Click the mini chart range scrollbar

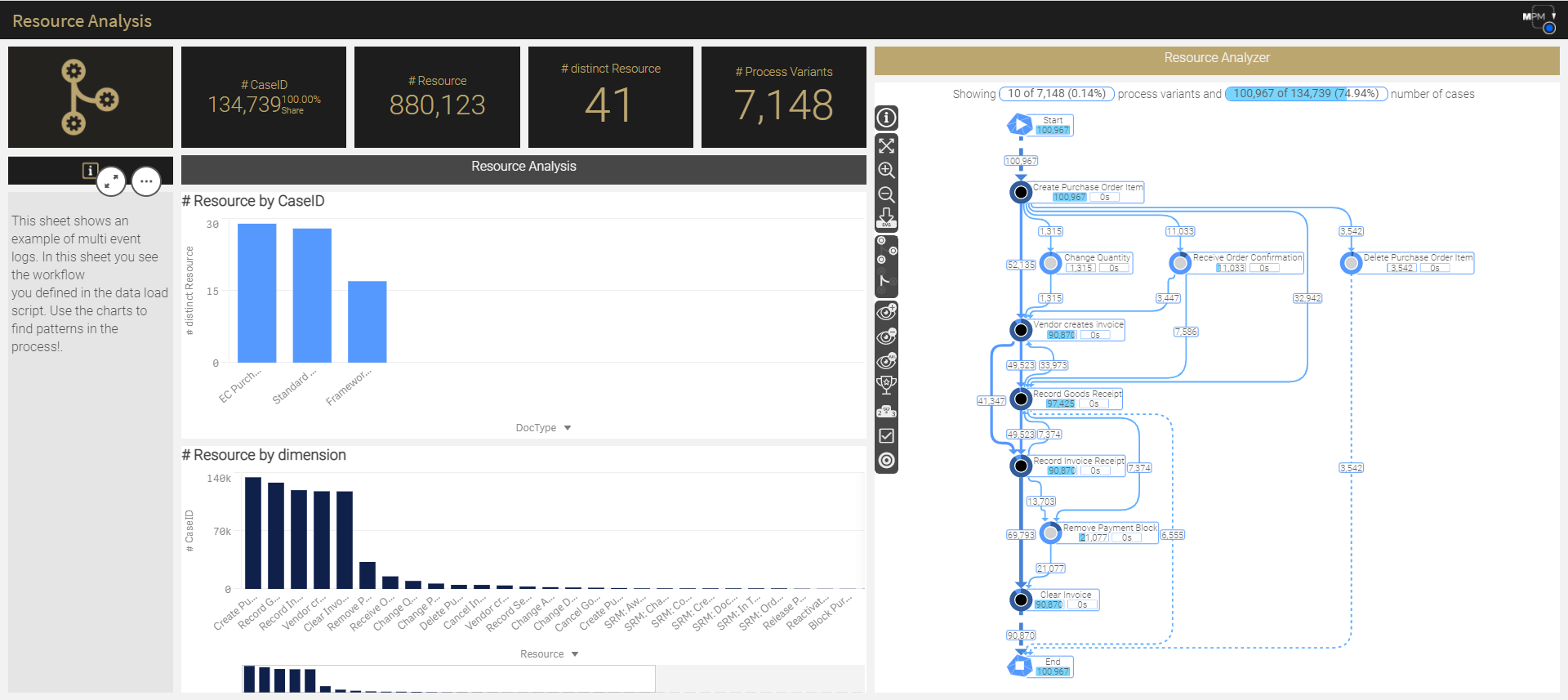448,679
